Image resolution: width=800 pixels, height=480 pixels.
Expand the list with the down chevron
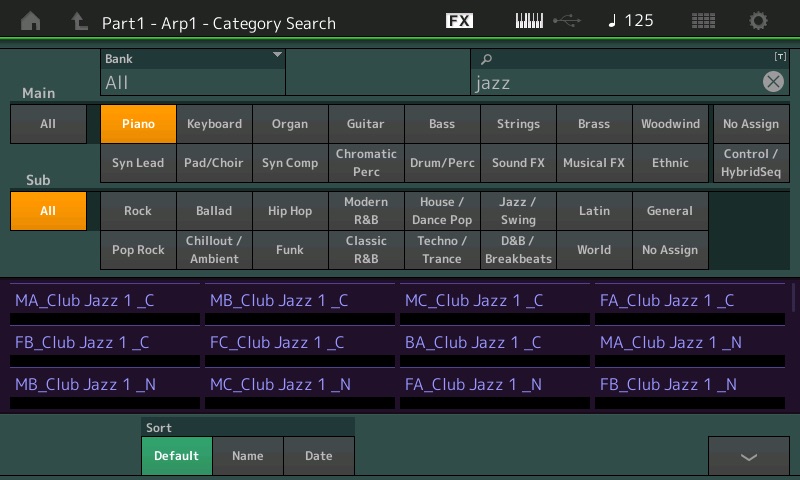pyautogui.click(x=748, y=456)
